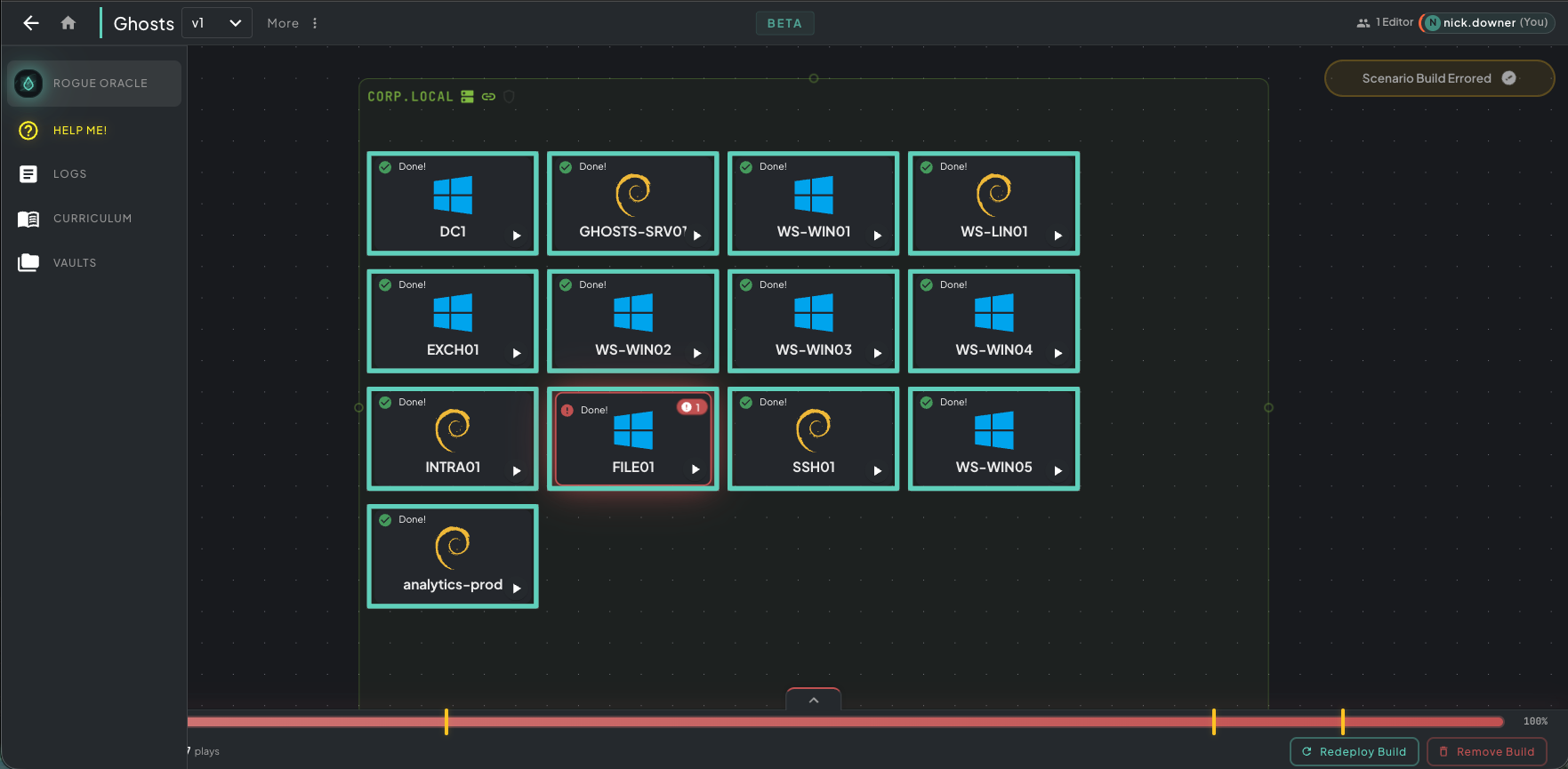1568x769 pixels.
Task: Expand the WS-WIN03 play arrow
Action: (x=878, y=353)
